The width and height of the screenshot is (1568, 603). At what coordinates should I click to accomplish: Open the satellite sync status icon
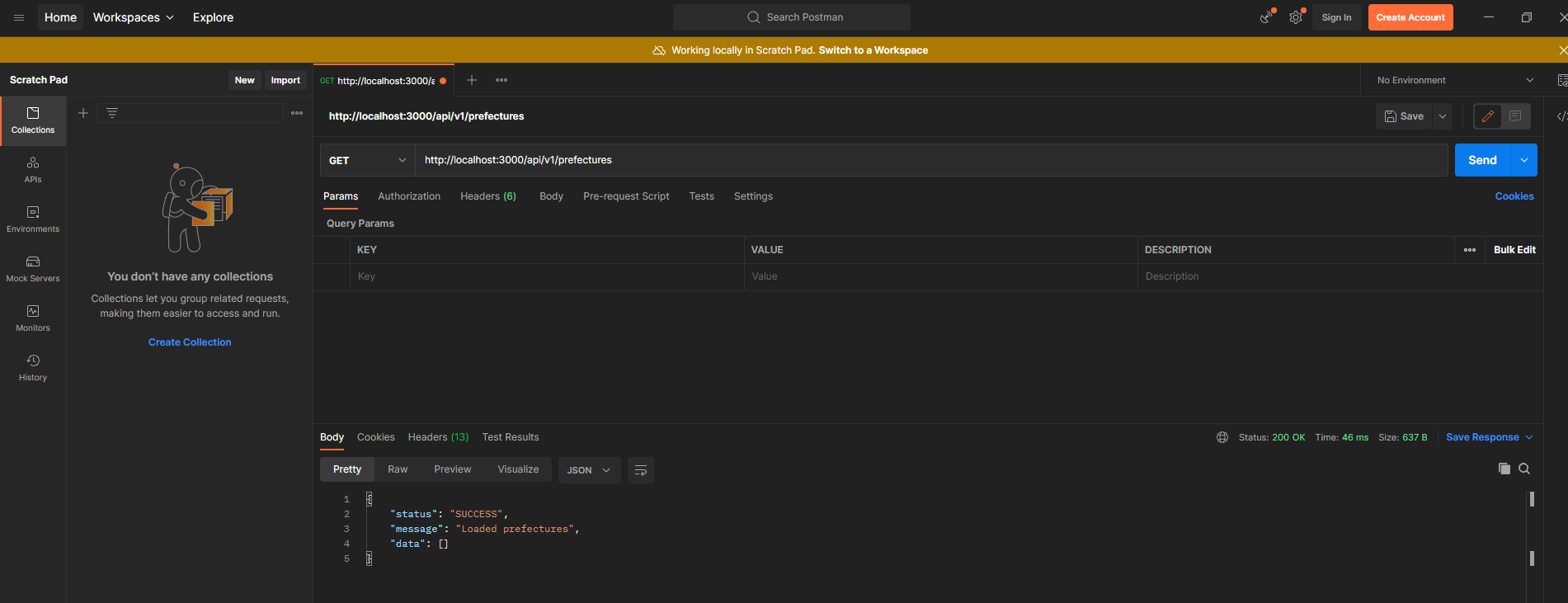click(x=1267, y=17)
